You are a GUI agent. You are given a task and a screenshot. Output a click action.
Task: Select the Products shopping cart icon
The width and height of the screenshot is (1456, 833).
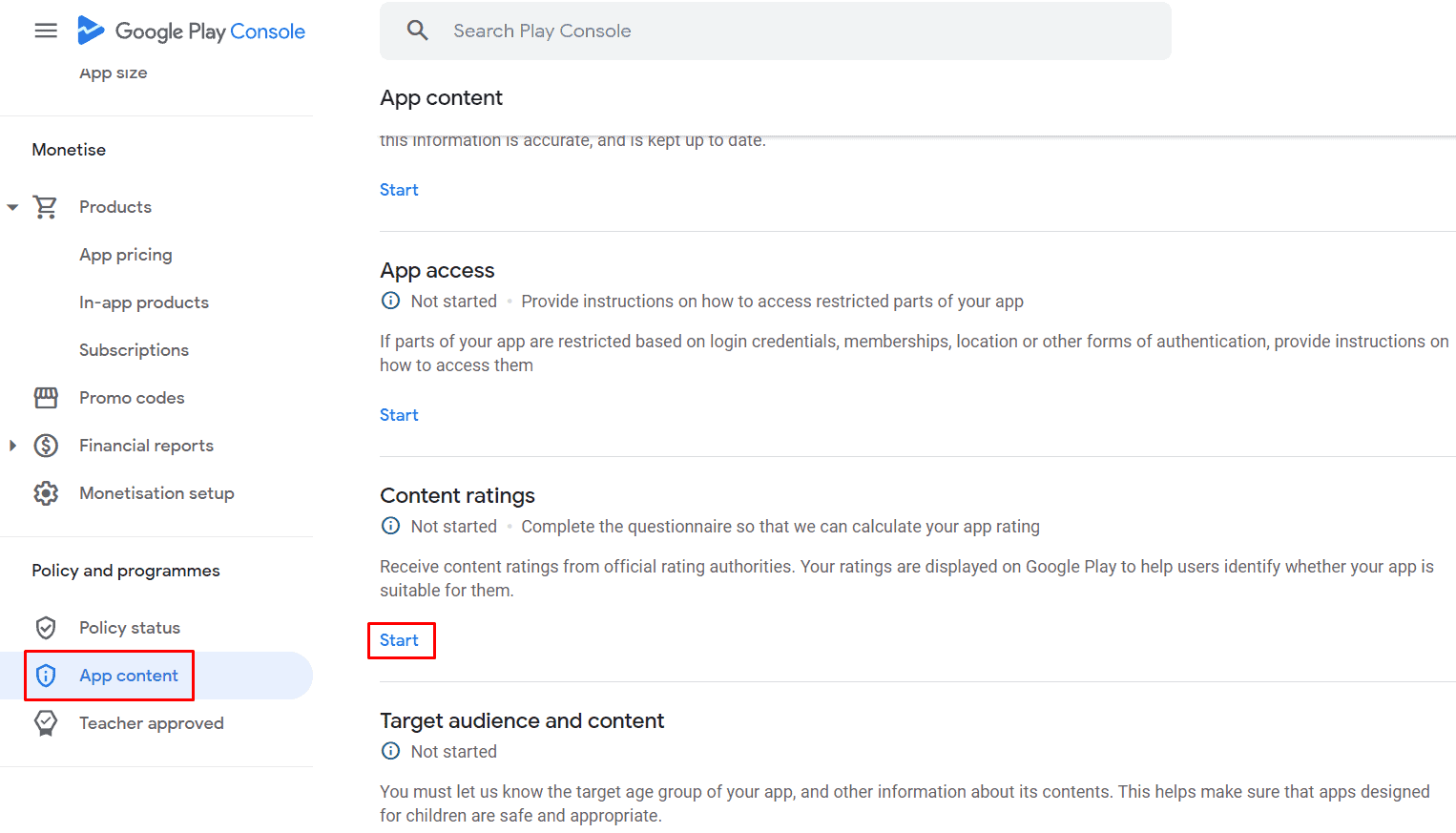click(x=46, y=206)
